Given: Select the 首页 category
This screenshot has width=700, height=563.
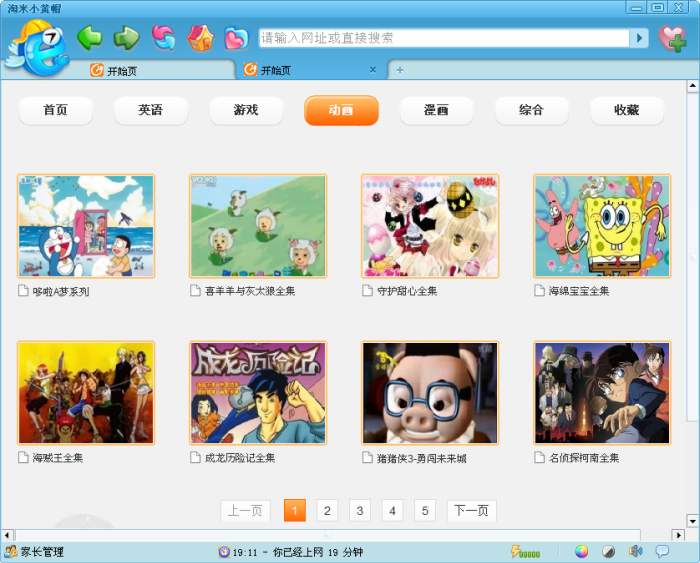Looking at the screenshot, I should [55, 110].
